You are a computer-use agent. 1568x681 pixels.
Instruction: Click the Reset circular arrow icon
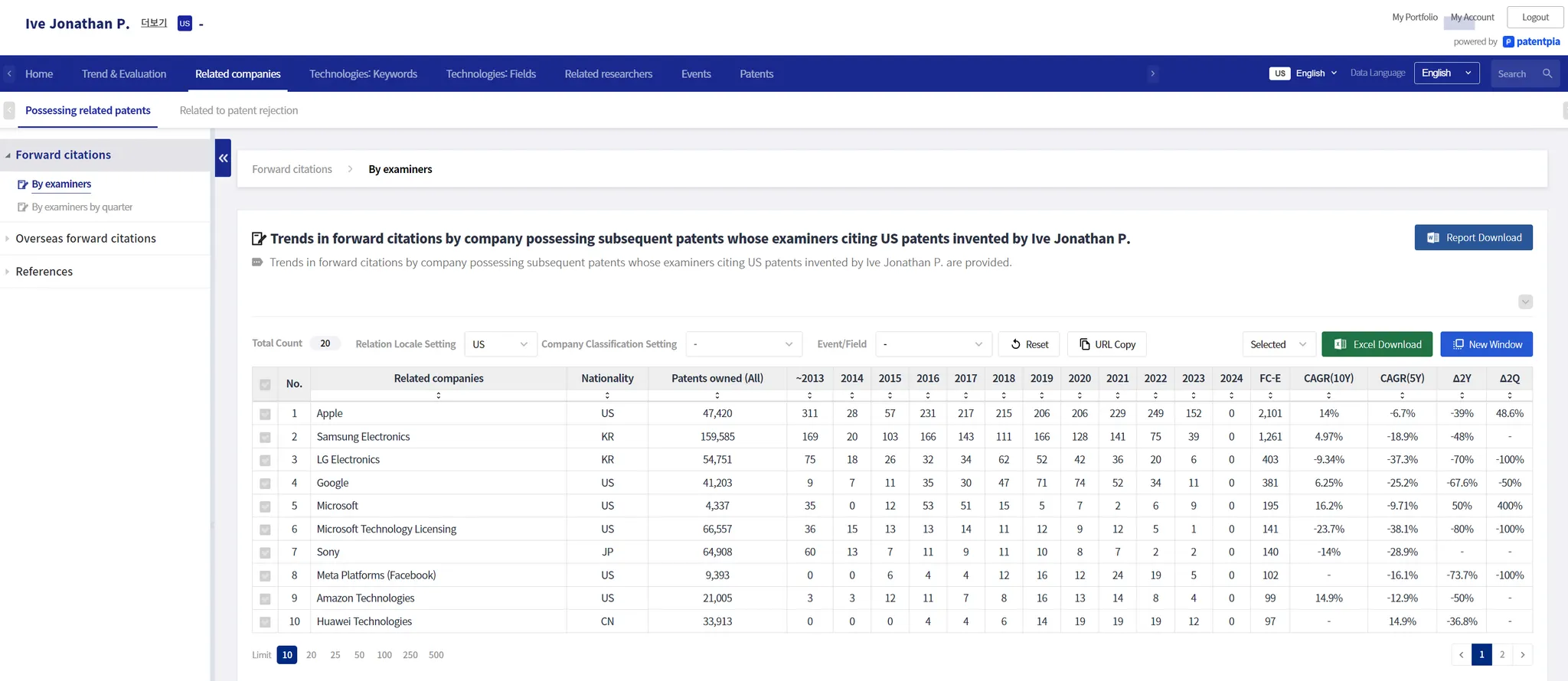[x=1015, y=344]
